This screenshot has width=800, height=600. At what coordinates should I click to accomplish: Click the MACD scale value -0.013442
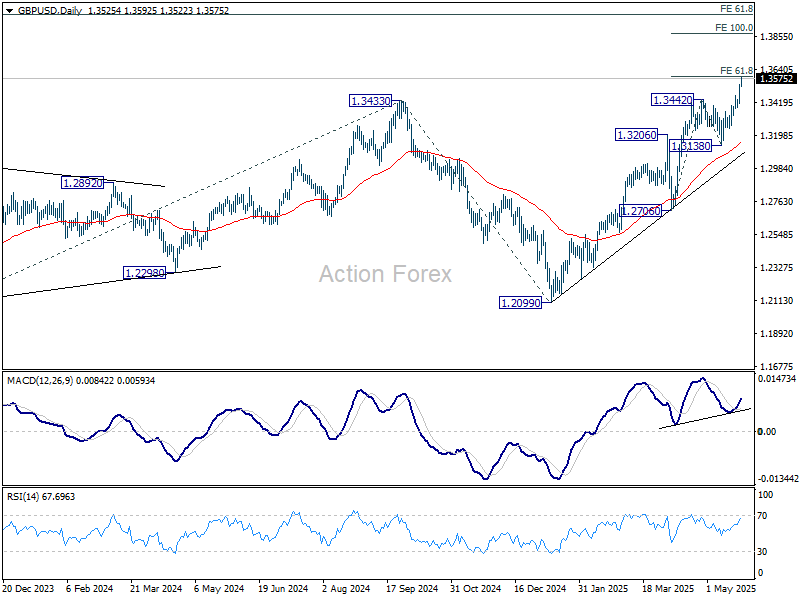click(778, 479)
